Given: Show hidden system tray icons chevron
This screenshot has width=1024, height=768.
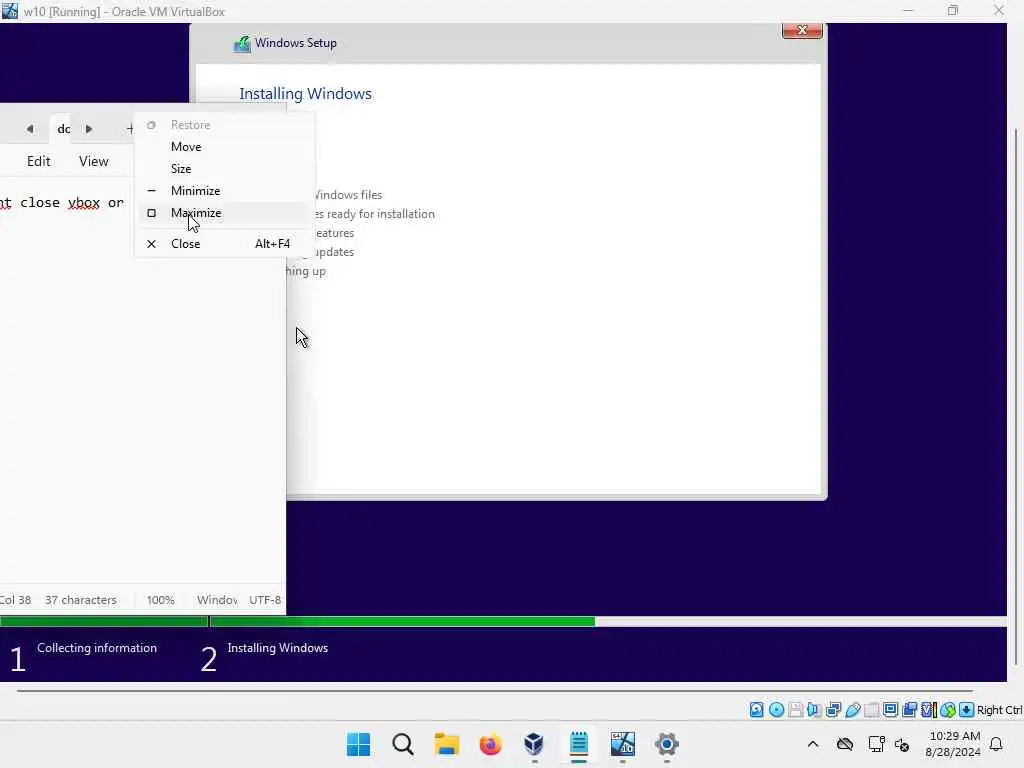Looking at the screenshot, I should click(813, 744).
